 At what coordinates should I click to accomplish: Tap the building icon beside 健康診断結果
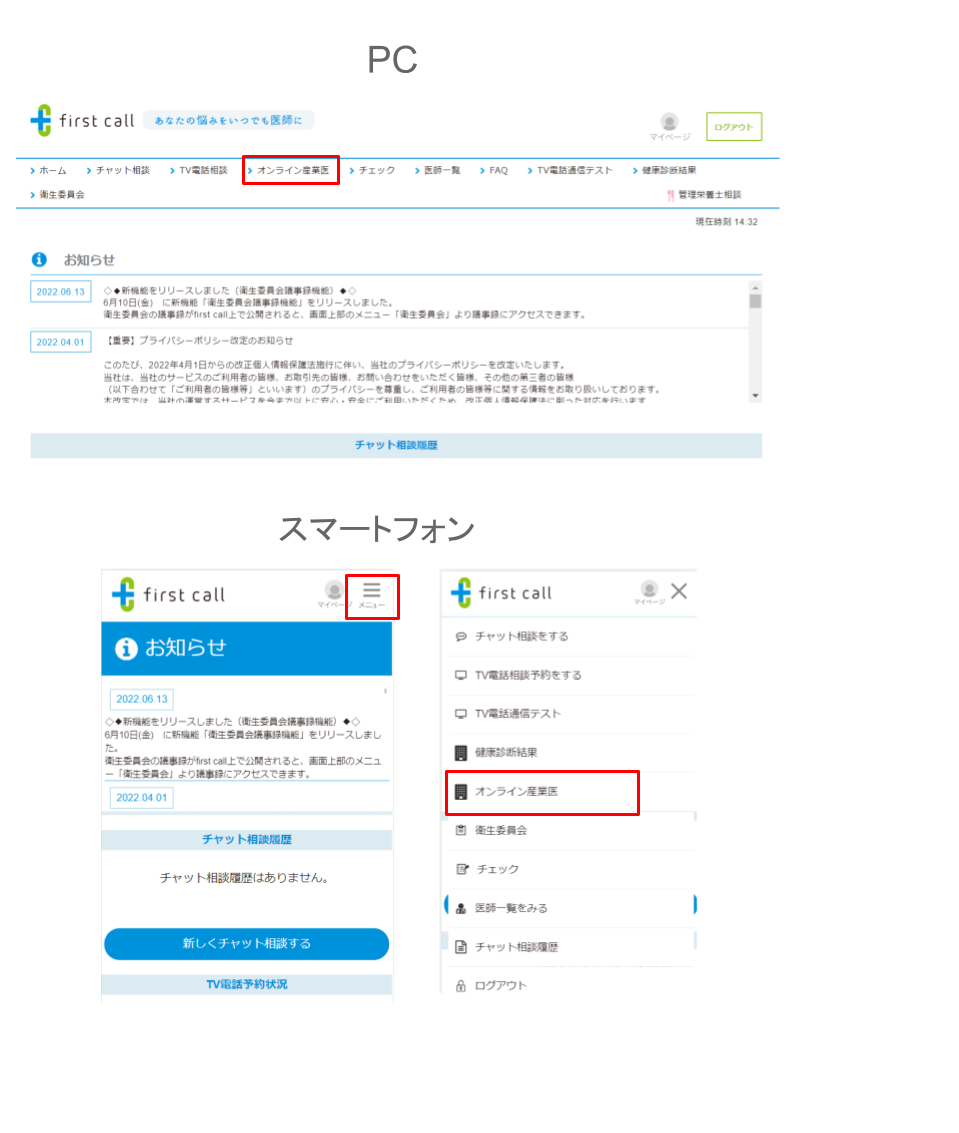tap(461, 753)
